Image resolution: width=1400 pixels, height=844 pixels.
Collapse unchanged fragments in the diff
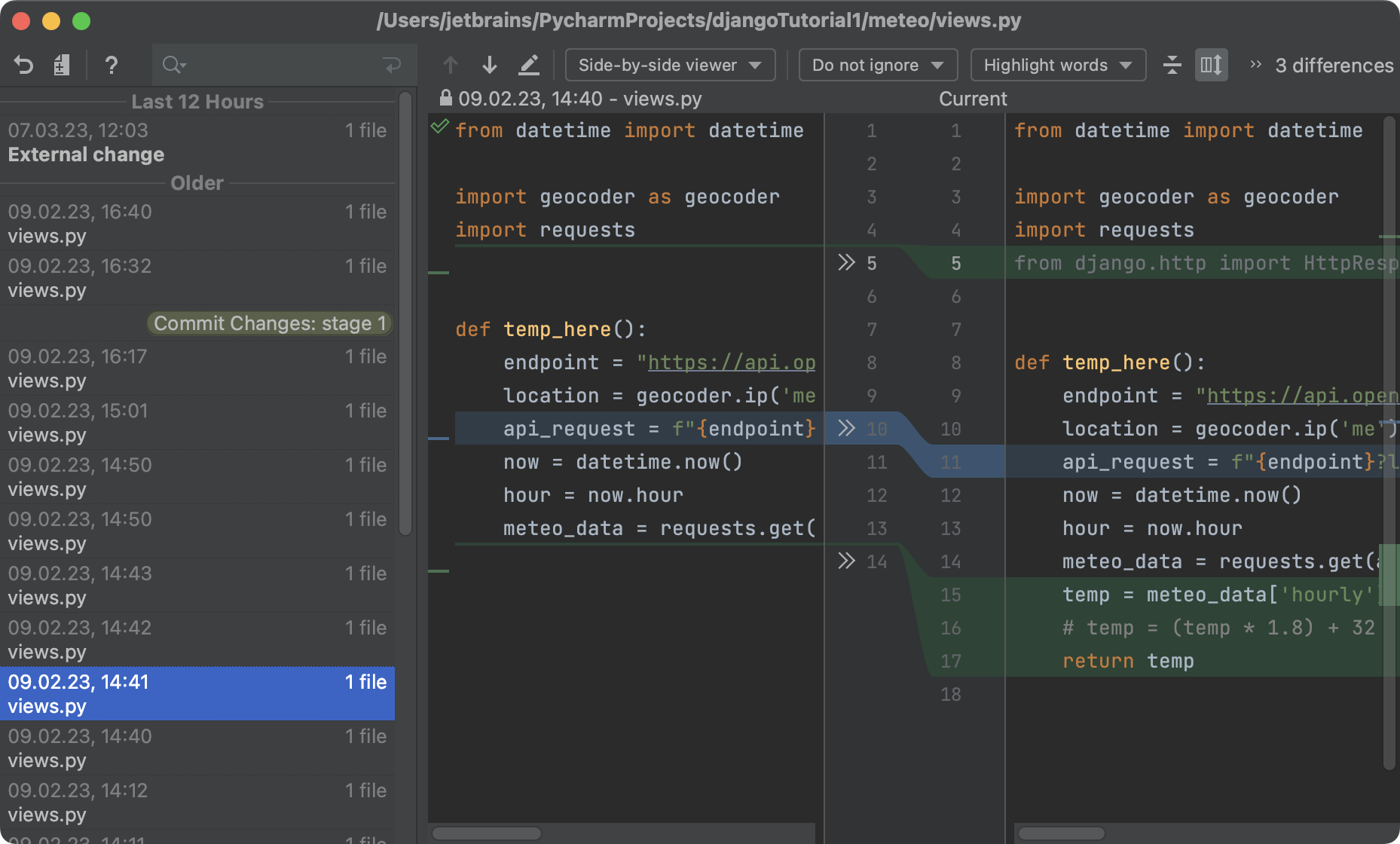coord(1172,65)
